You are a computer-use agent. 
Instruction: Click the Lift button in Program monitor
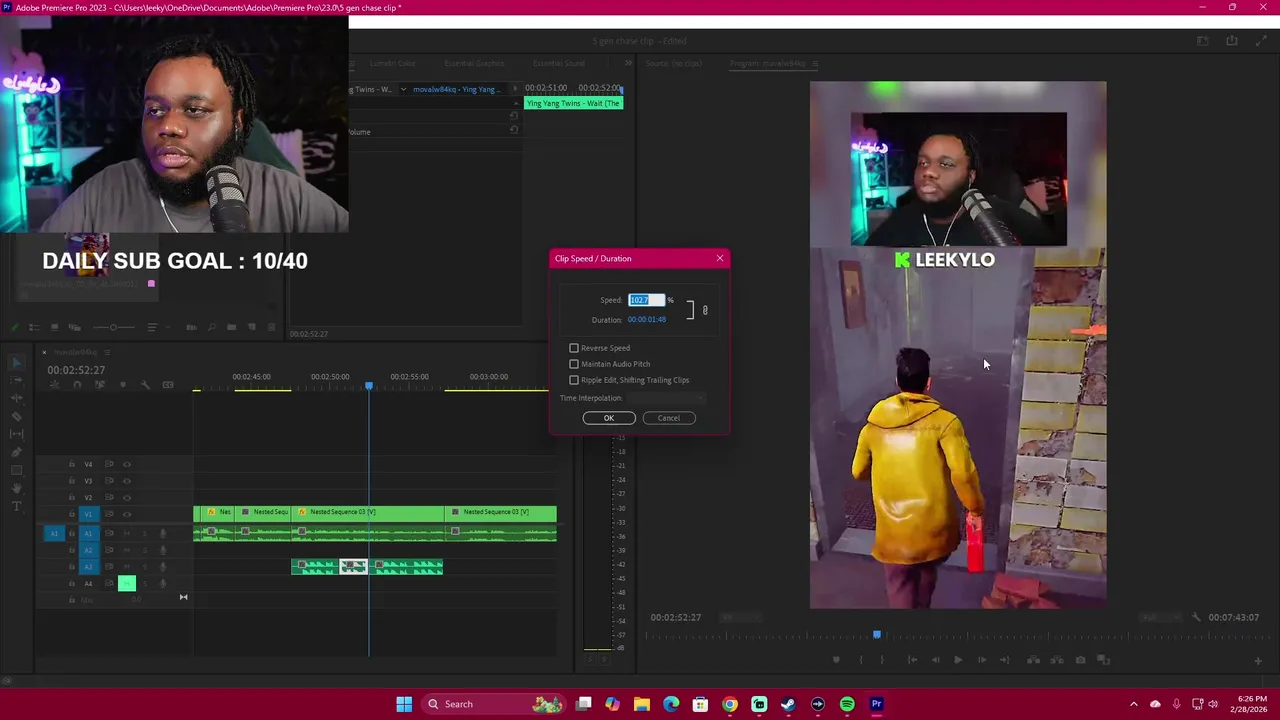(1032, 660)
